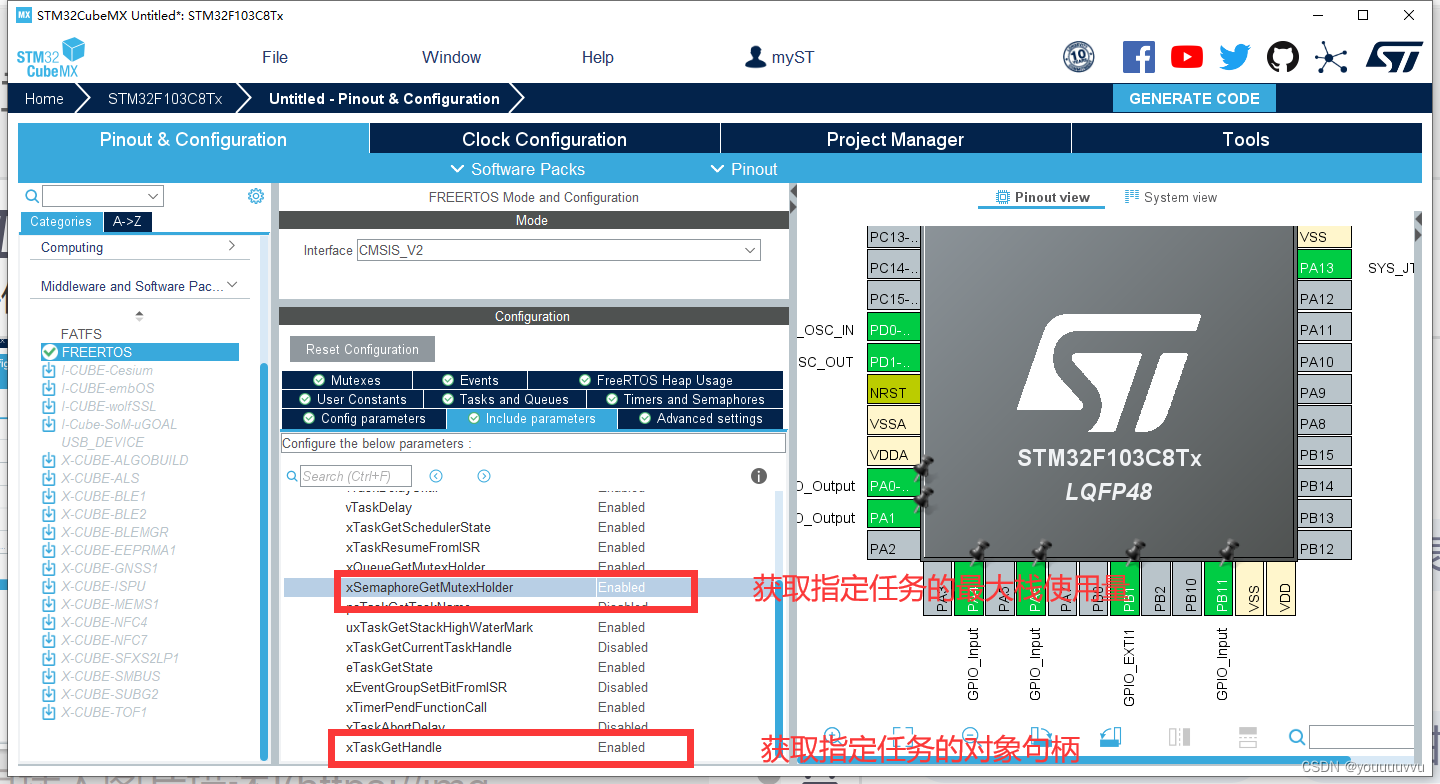Click the horizontal split layout icon

[1247, 737]
